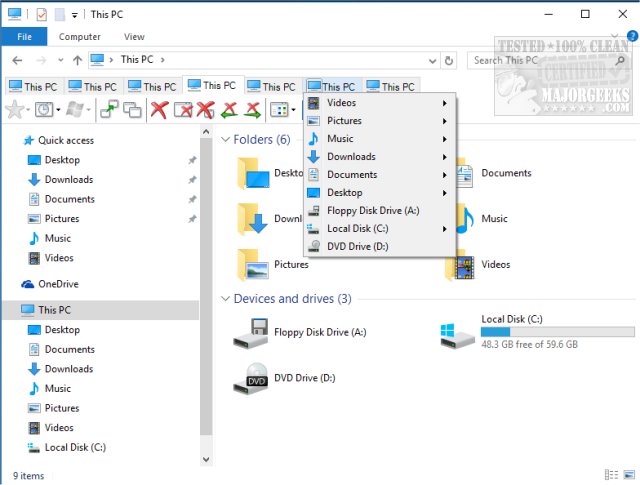The height and width of the screenshot is (485, 640).
Task: Open the recently closed tabs clock button
Action: pos(44,109)
